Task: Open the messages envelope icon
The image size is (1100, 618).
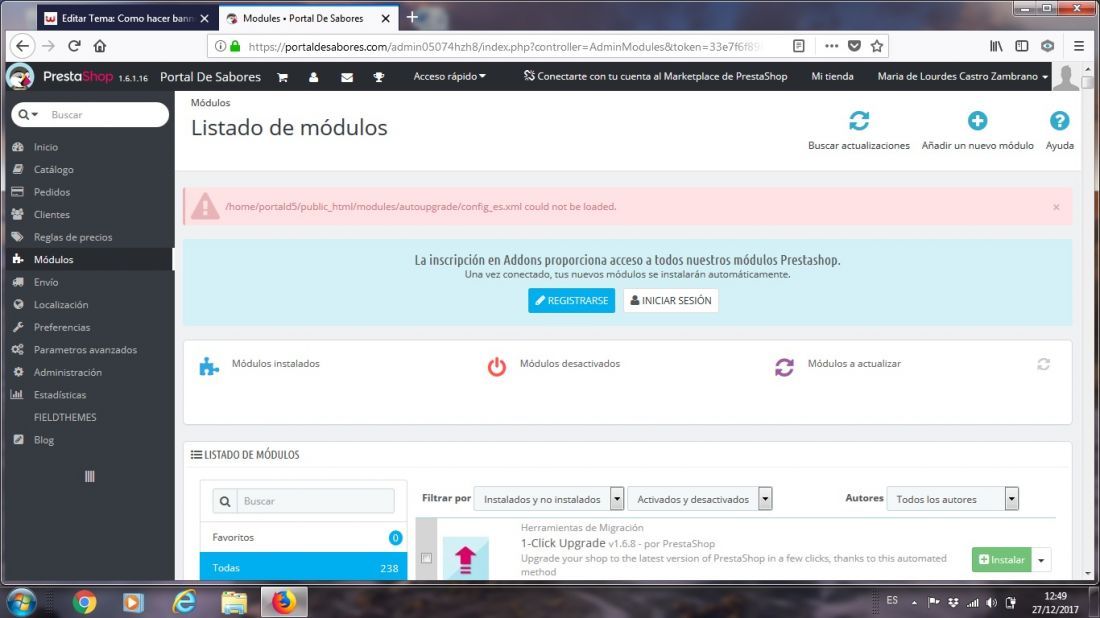Action: 347,77
